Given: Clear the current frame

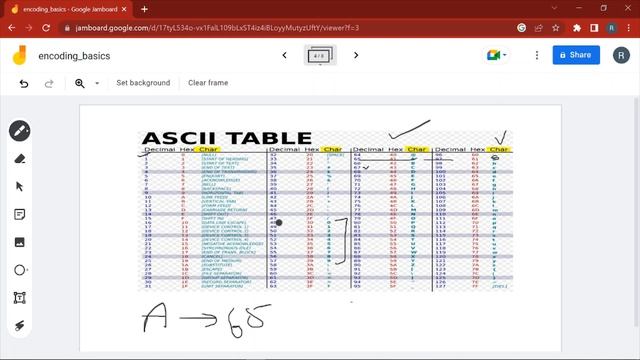Looking at the screenshot, I should (x=208, y=83).
